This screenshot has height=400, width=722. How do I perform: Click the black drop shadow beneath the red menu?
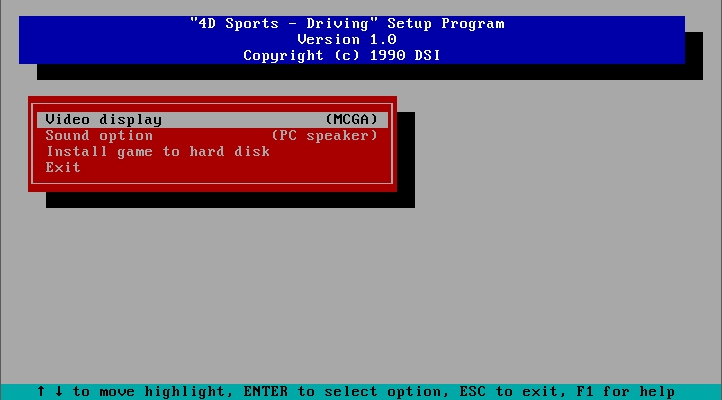pos(230,200)
